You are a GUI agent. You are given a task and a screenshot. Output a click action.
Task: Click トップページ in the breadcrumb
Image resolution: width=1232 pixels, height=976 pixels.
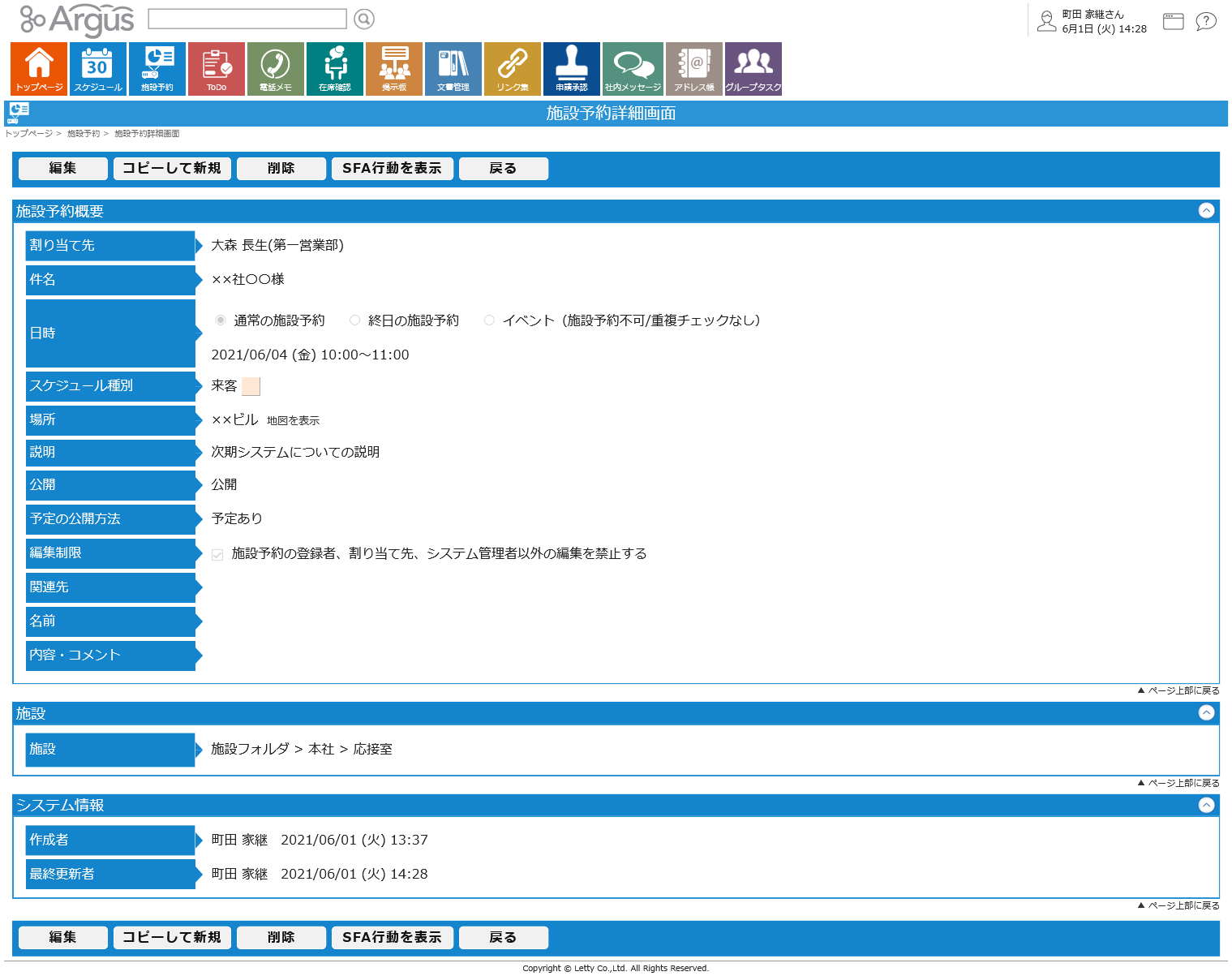tap(28, 134)
